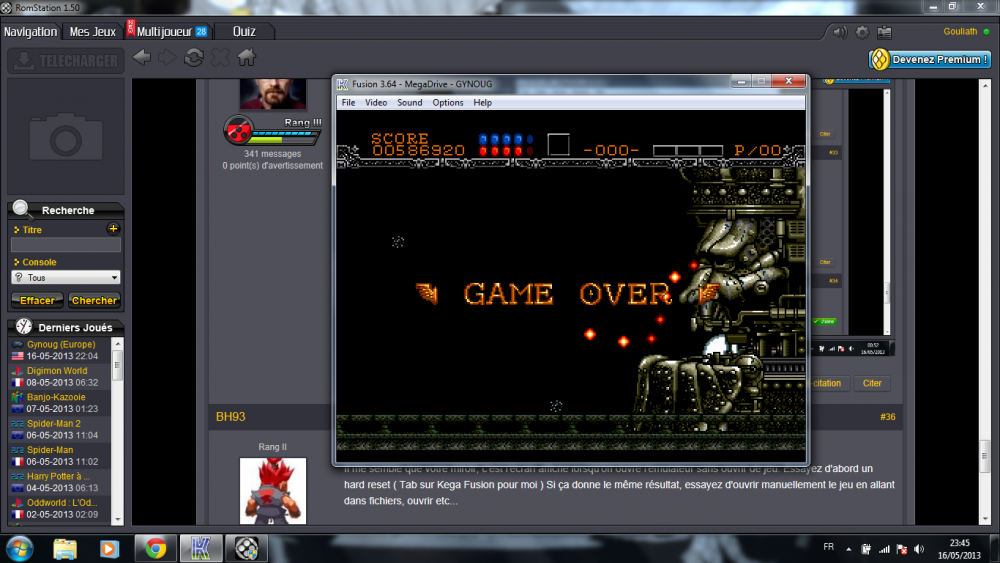Click BH93 username in forum post

click(x=230, y=416)
